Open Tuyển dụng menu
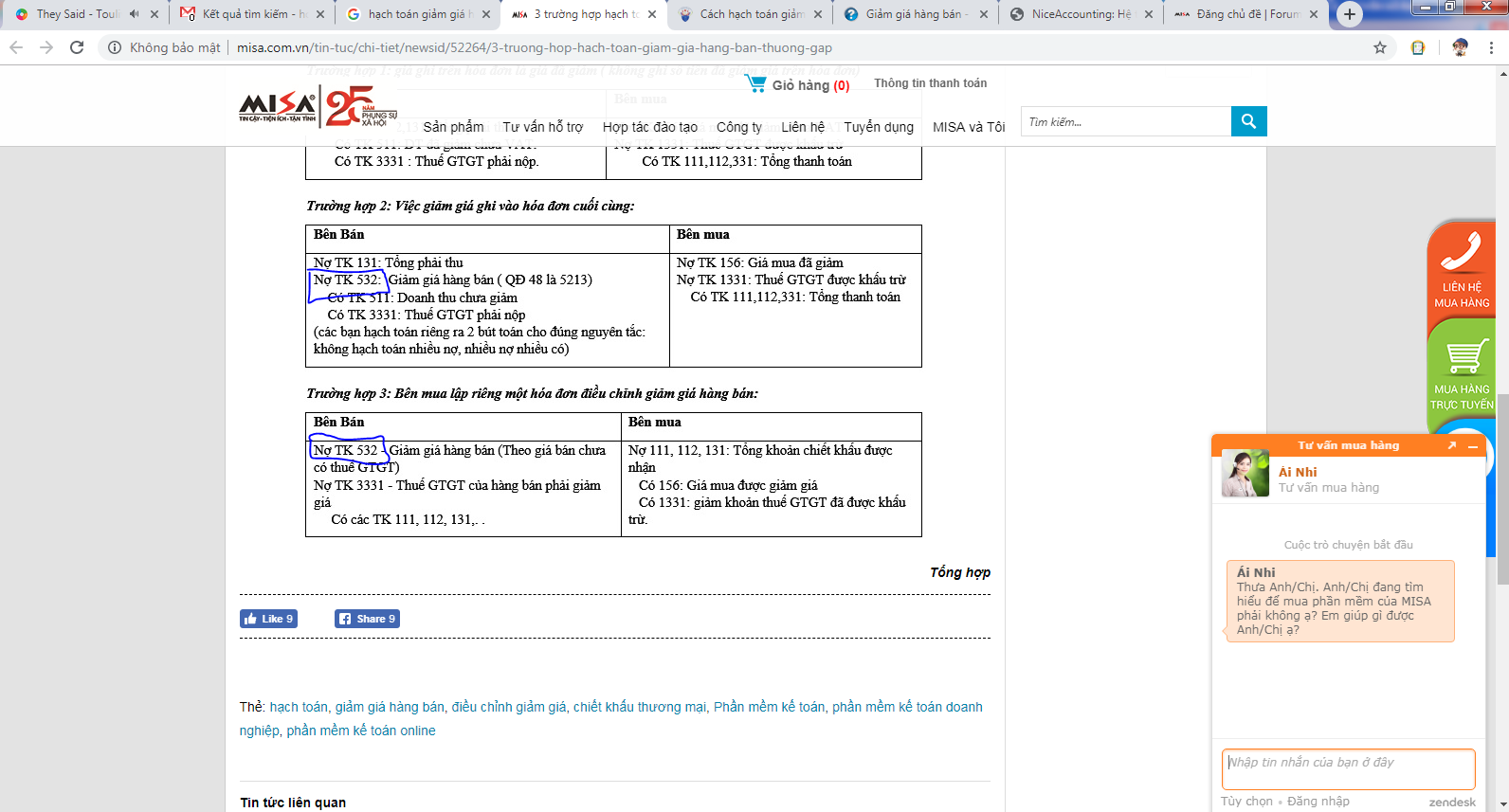 (x=879, y=127)
